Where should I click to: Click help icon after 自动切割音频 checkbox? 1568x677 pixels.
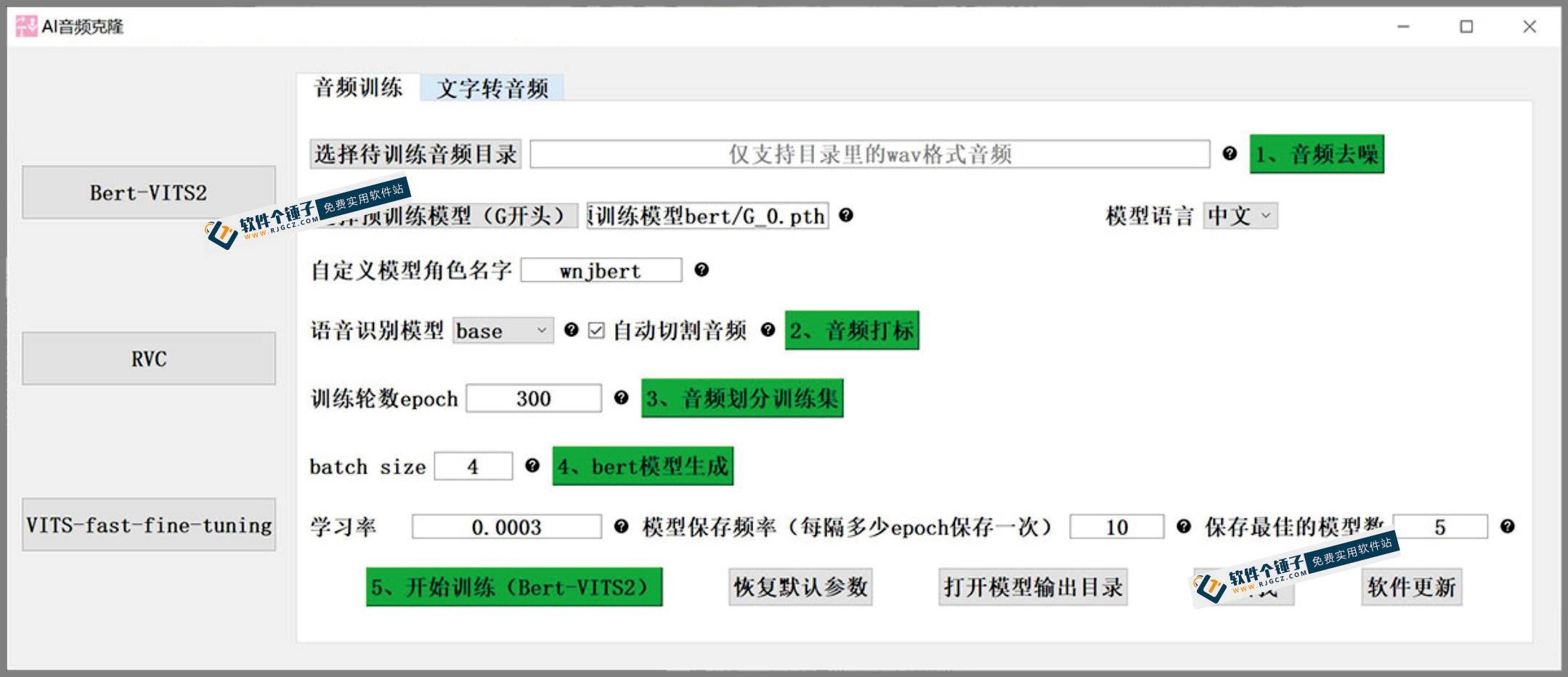coord(768,330)
